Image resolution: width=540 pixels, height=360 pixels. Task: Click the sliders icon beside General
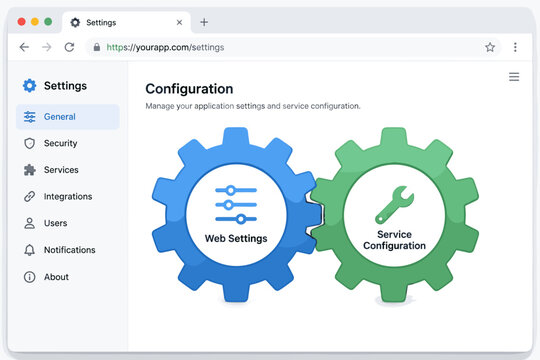[30, 117]
